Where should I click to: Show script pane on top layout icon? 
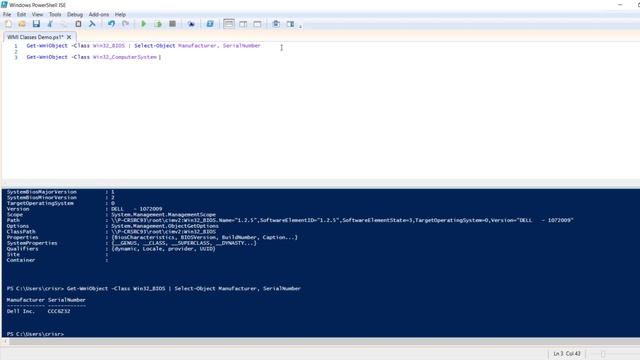pyautogui.click(x=229, y=24)
